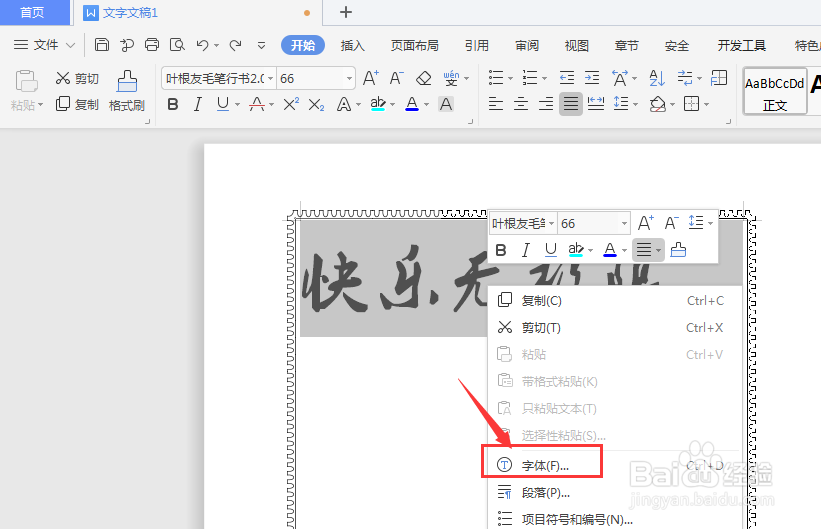Apply highlight color in ribbon

(378, 104)
